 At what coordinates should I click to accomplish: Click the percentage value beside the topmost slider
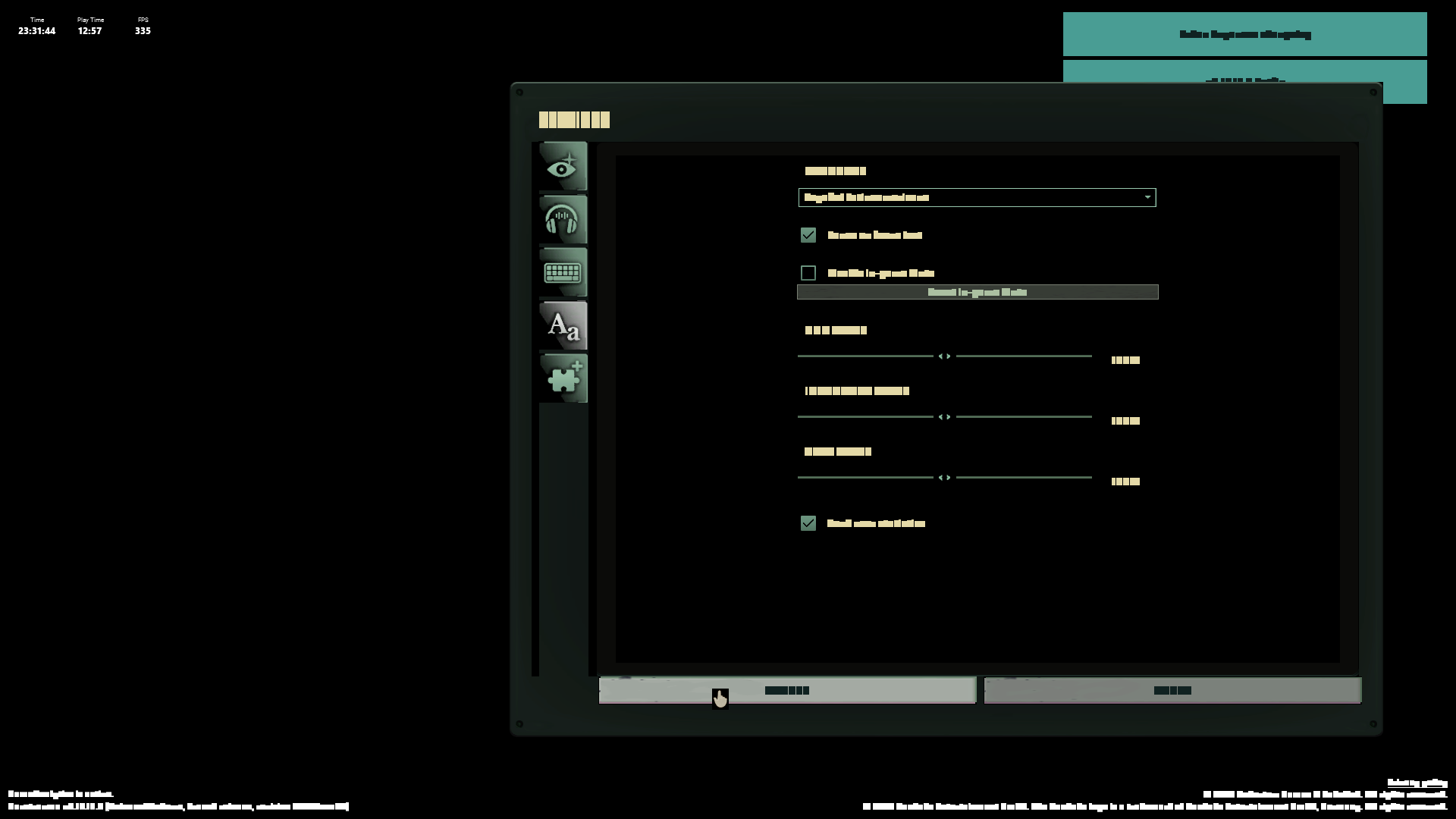point(1125,360)
